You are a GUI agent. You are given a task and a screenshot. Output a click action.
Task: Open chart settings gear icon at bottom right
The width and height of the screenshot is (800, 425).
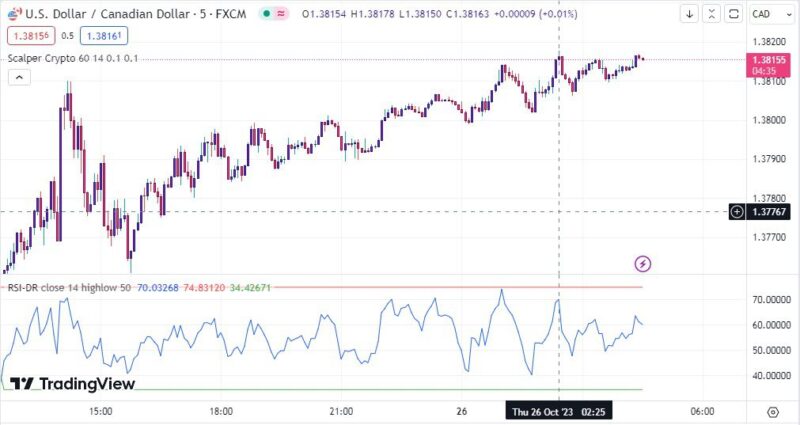point(773,412)
